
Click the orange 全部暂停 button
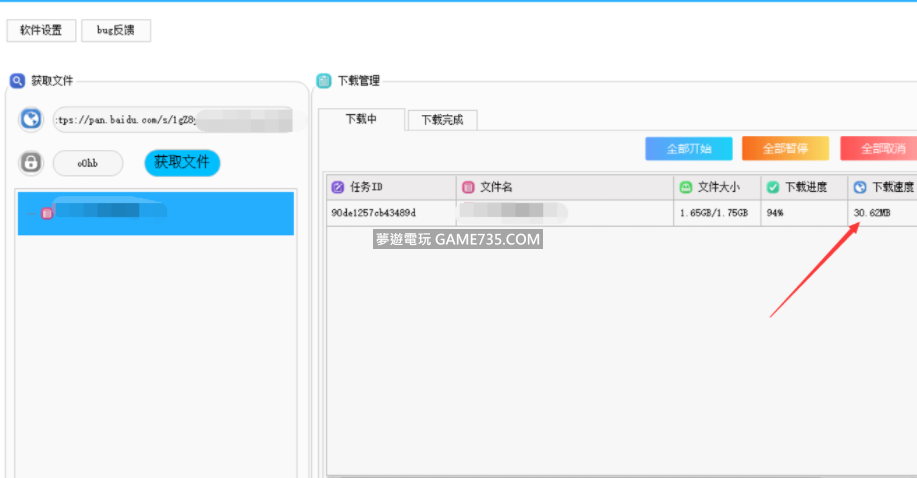click(785, 149)
